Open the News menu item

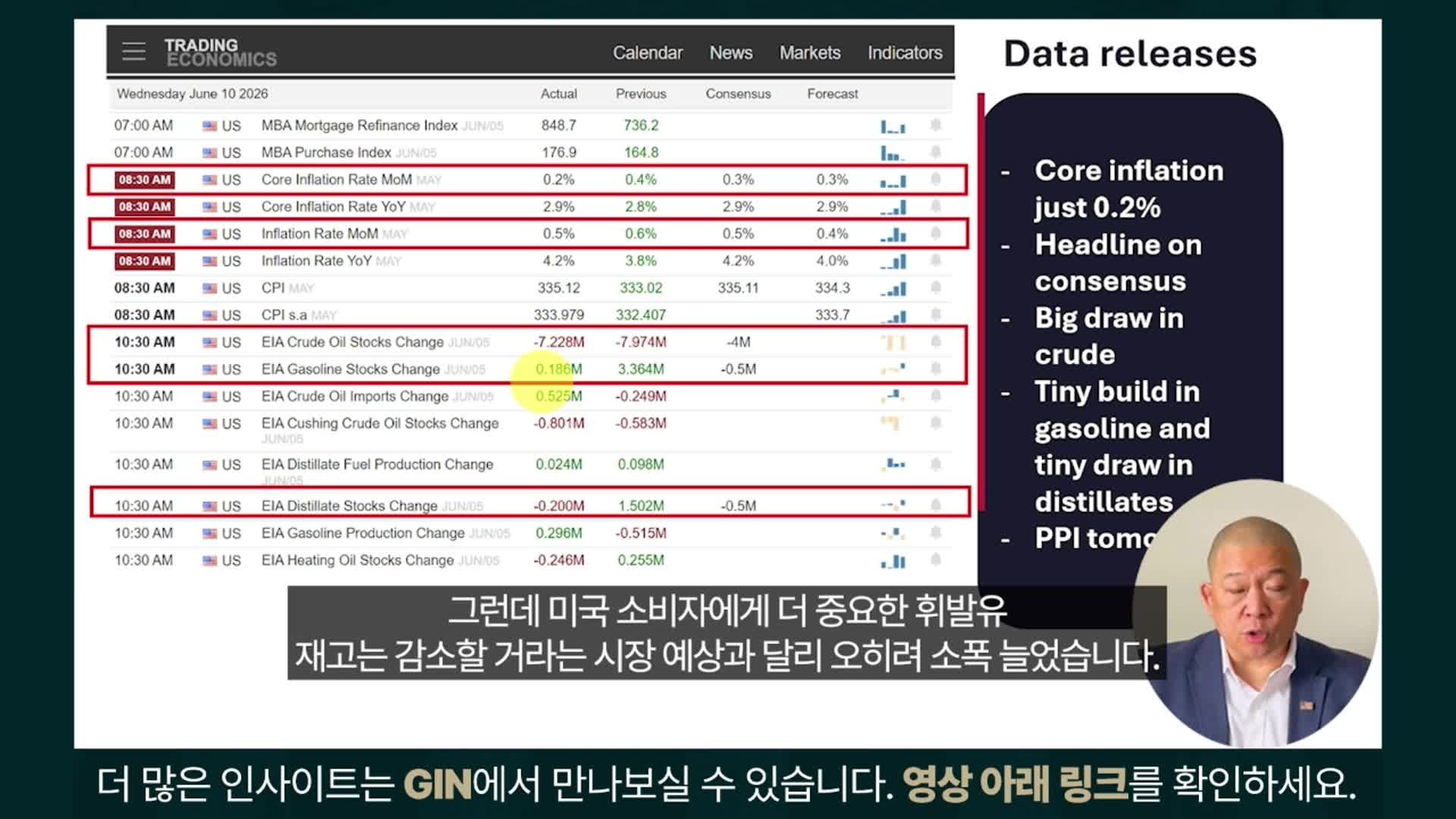(731, 53)
